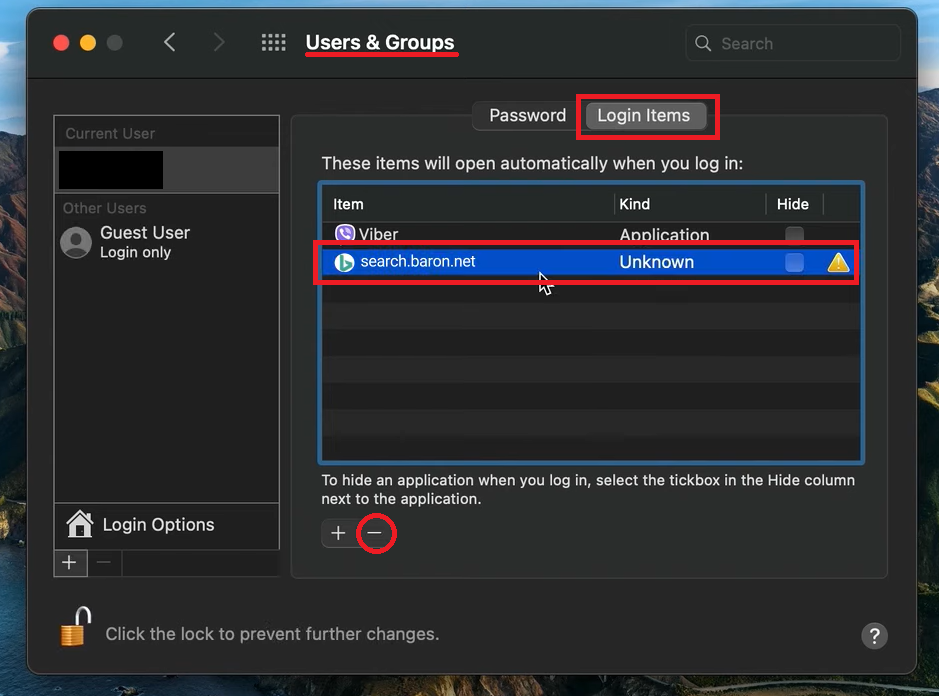The height and width of the screenshot is (696, 939).
Task: Delete user account with the minus button
Action: click(x=104, y=563)
